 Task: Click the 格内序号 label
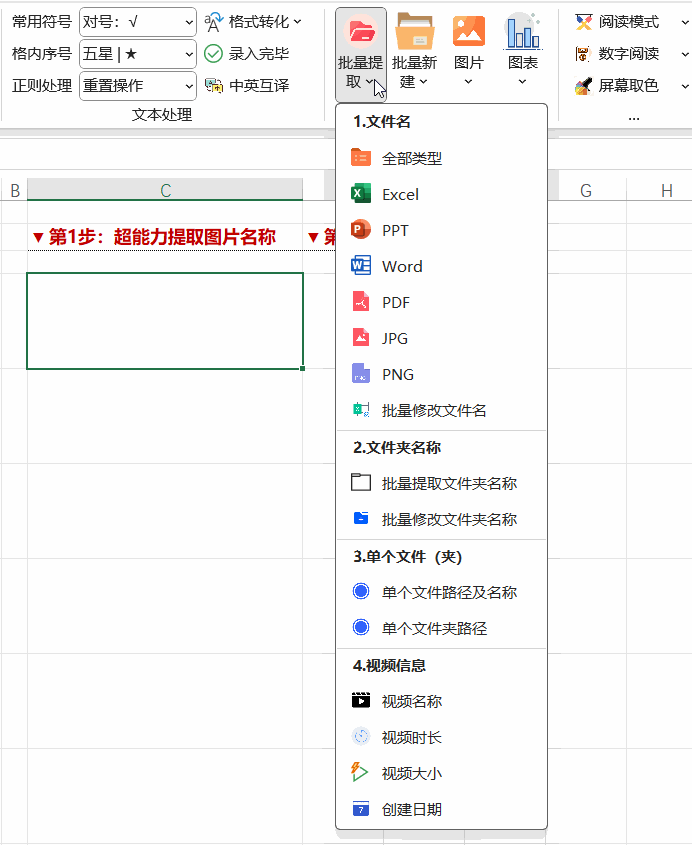pos(42,54)
